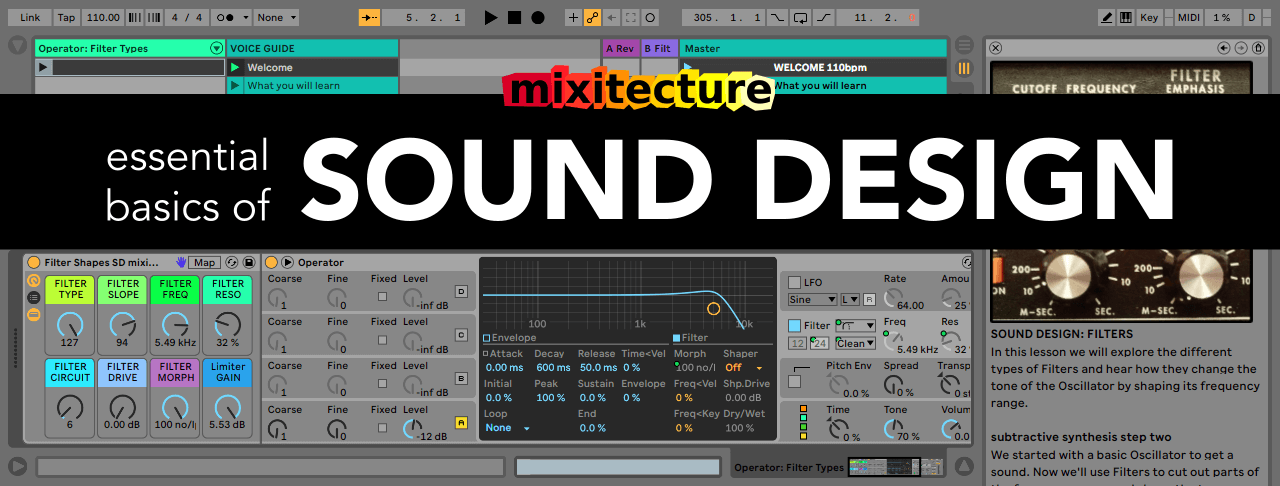The width and height of the screenshot is (1280, 486).
Task: Click the Link button
Action: [31, 17]
